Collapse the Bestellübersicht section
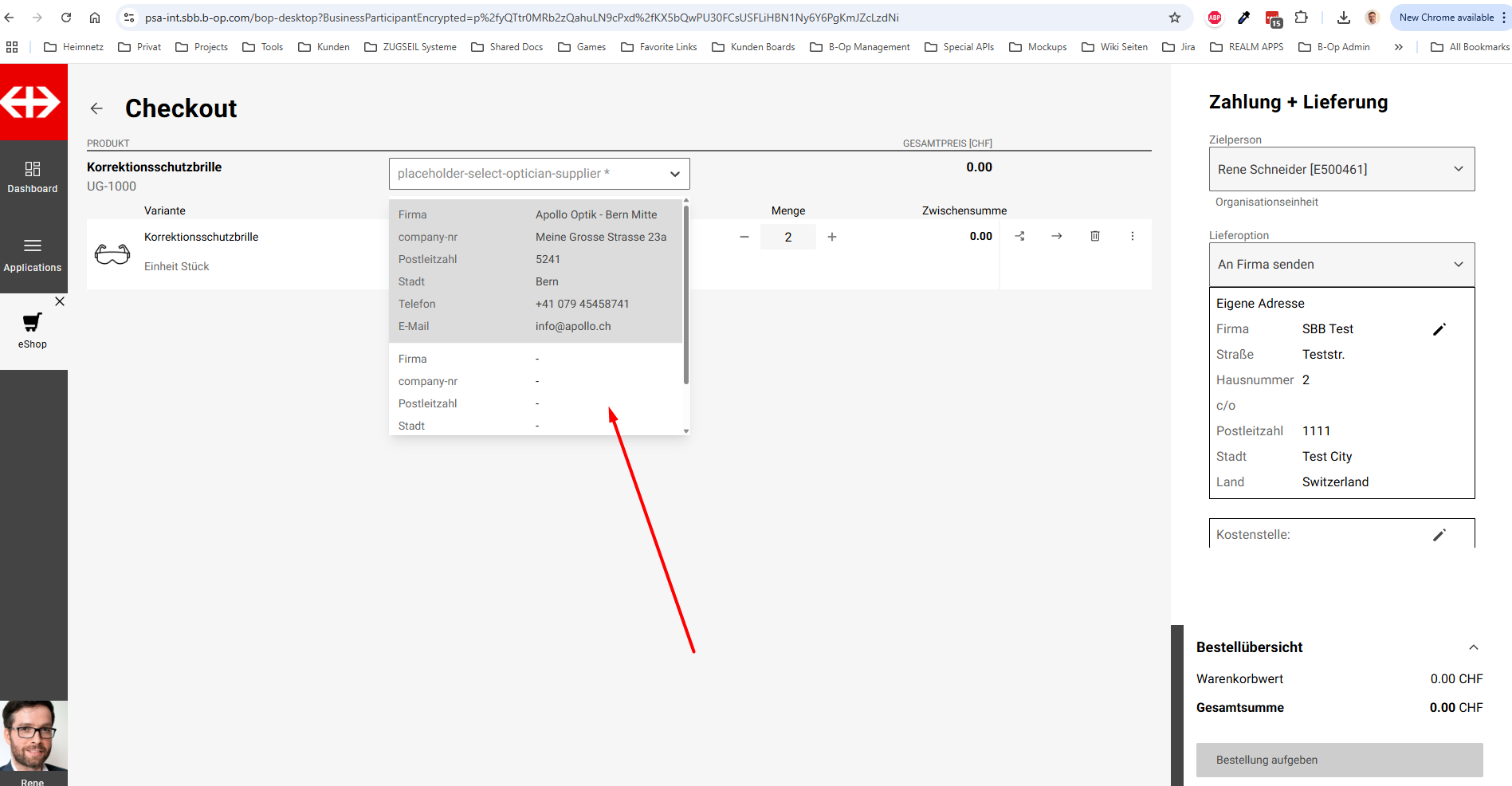This screenshot has width=1512, height=786. (1473, 647)
